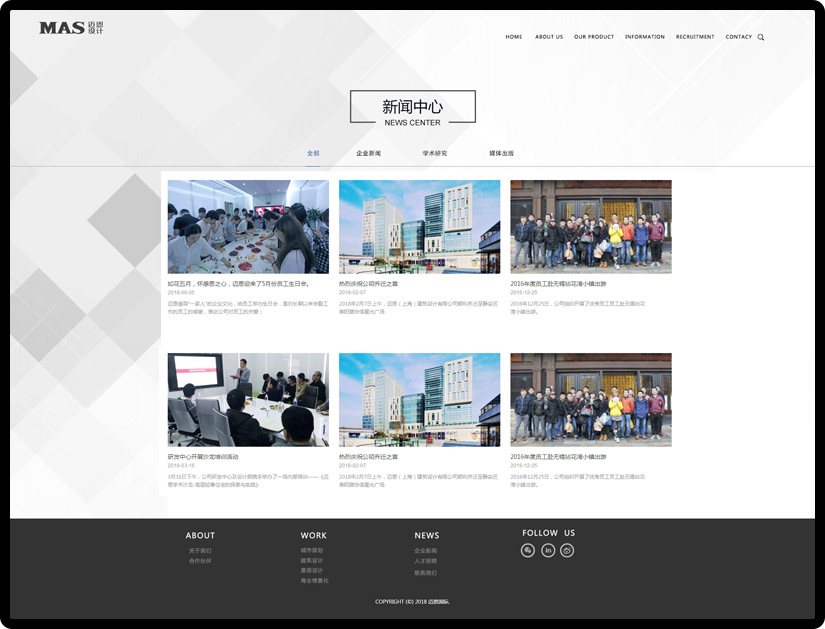Viewport: 825px width, 629px height.
Task: Open the LinkedIn follow icon
Action: pos(548,550)
